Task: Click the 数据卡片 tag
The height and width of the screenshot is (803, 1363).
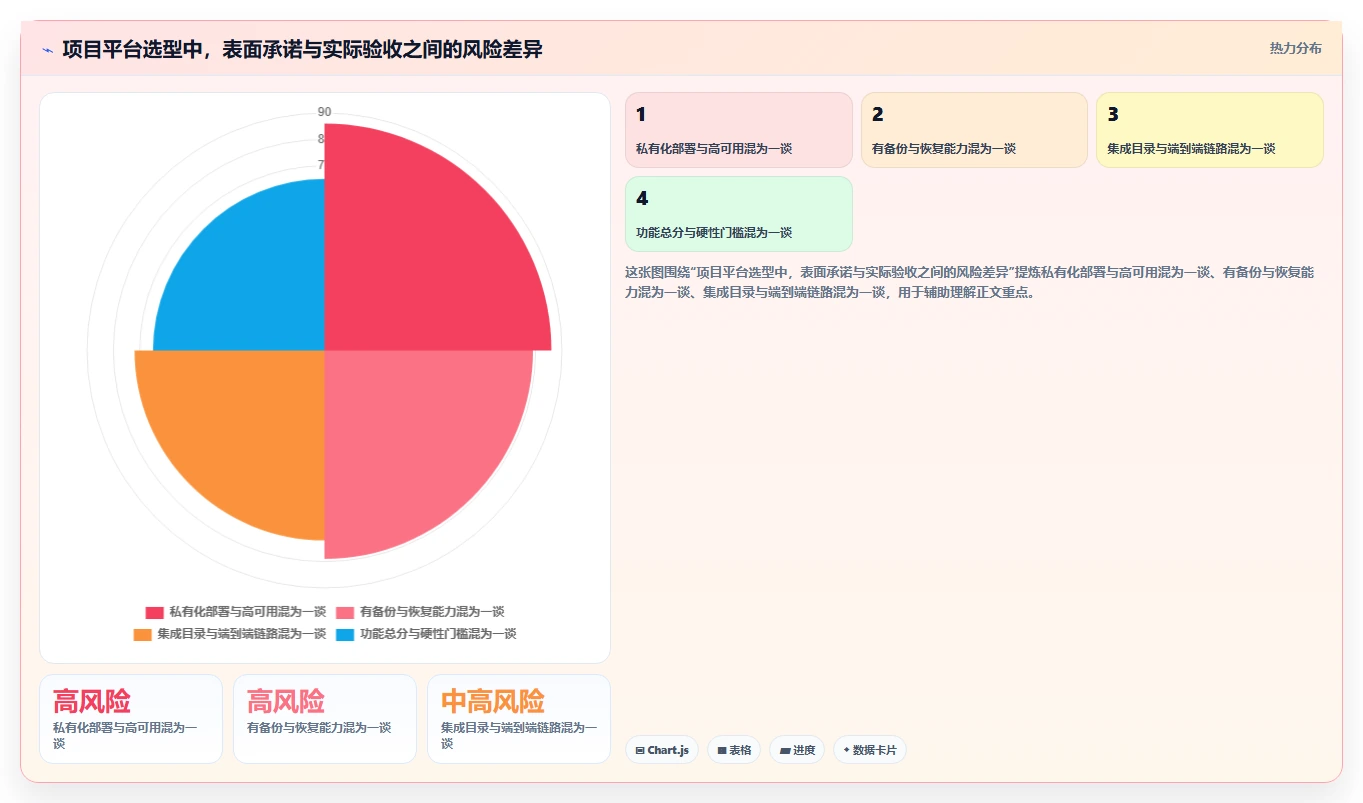Action: click(870, 750)
